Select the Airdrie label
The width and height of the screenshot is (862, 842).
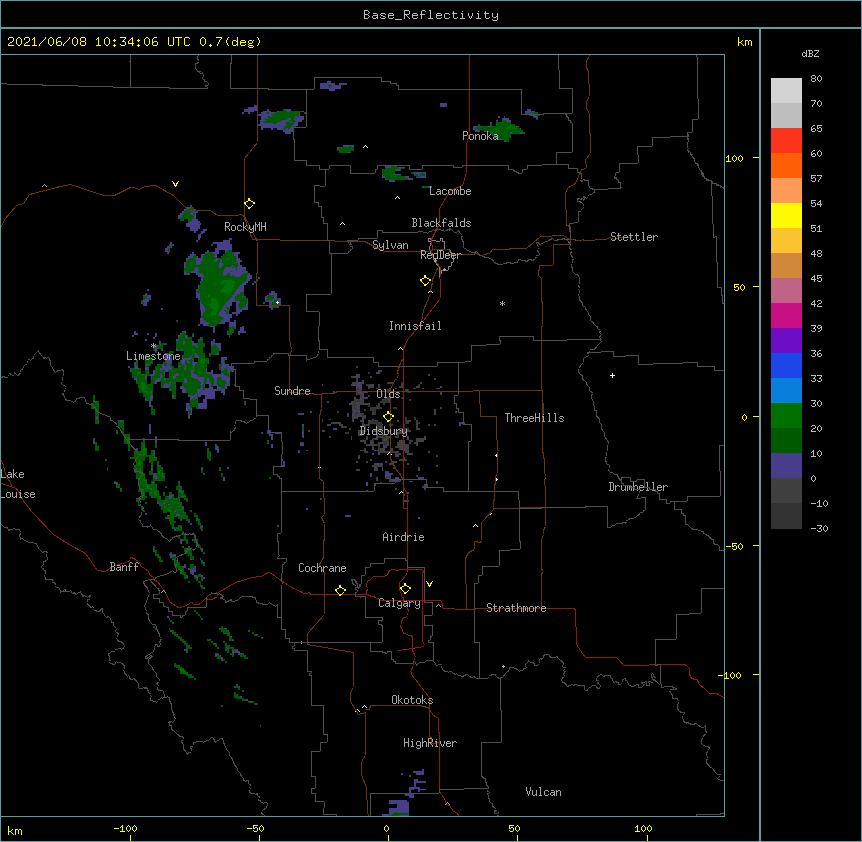click(x=404, y=537)
